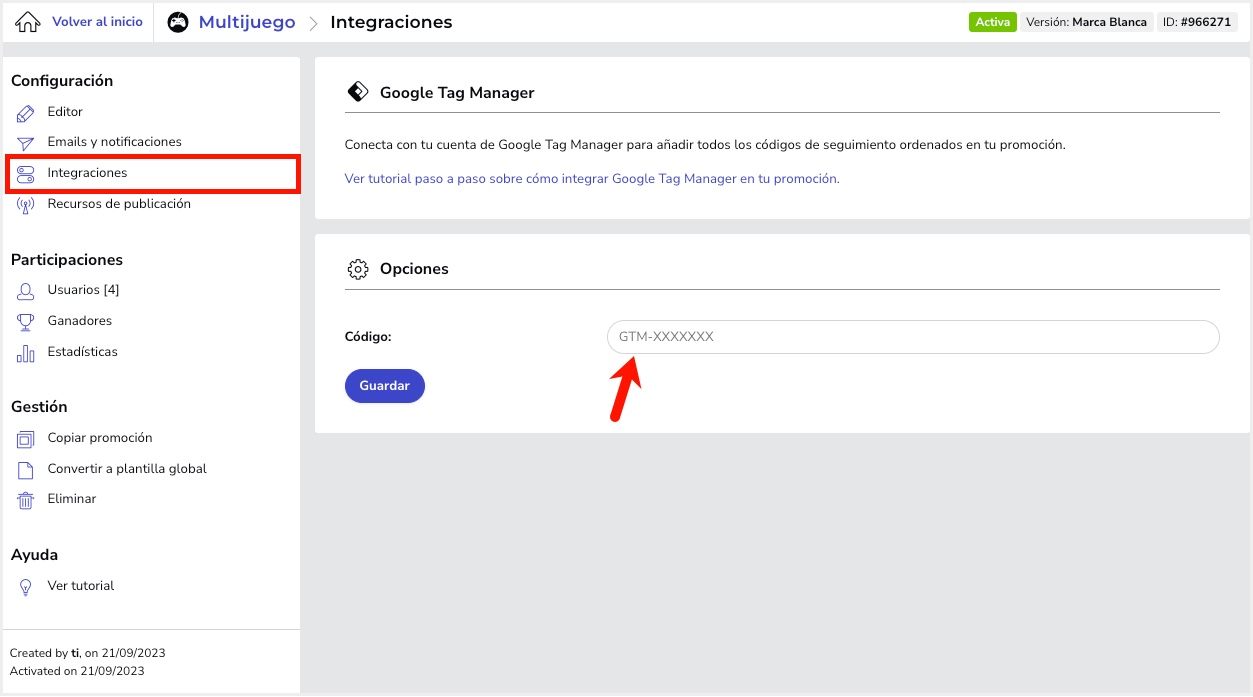Open Integraciones in the sidebar
The width and height of the screenshot is (1253, 697).
tap(87, 173)
